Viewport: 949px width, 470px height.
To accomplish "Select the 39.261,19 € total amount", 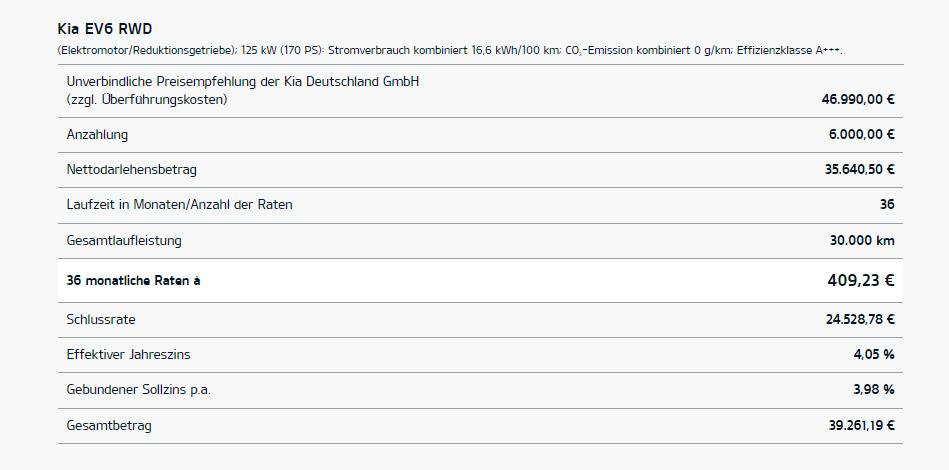I will (861, 426).
